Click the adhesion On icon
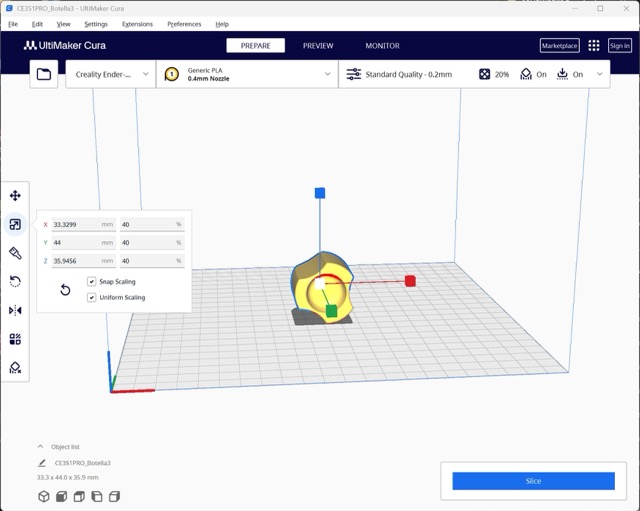This screenshot has width=640, height=511. [562, 74]
